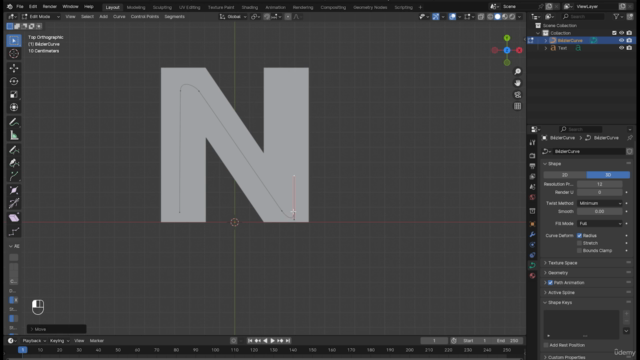Select the Curve Pen tool
This screenshot has width=640, height=360.
[x=14, y=163]
